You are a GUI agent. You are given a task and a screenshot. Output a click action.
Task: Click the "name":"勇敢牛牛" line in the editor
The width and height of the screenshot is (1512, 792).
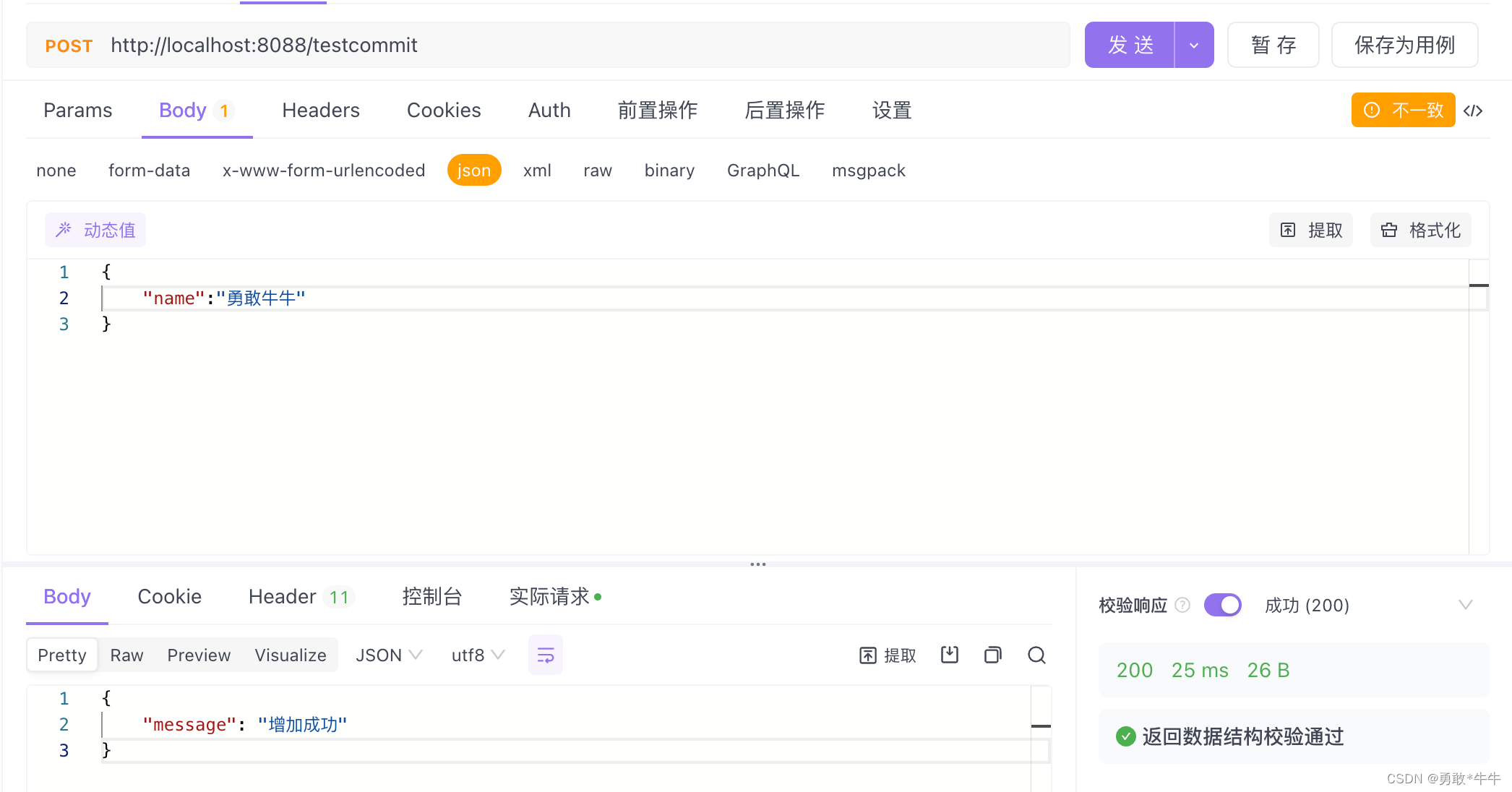[224, 298]
